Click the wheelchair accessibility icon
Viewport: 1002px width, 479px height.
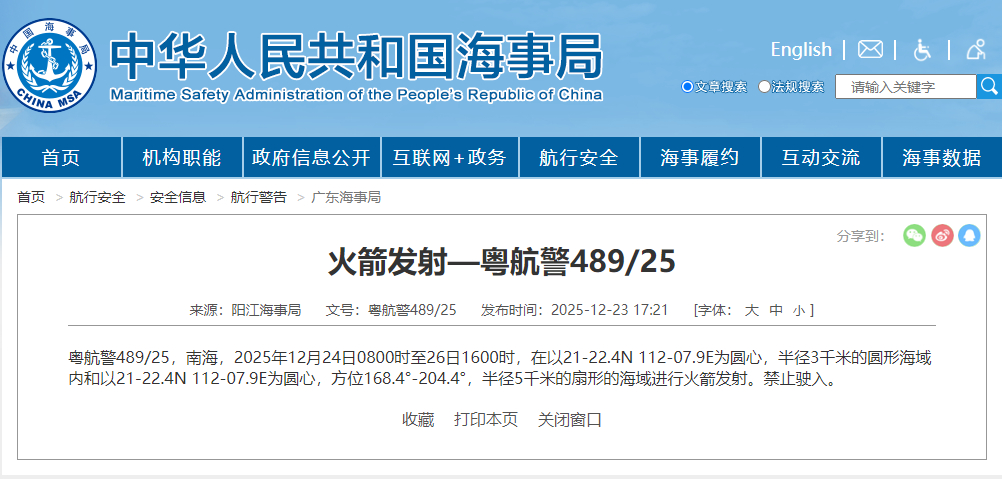pos(922,49)
